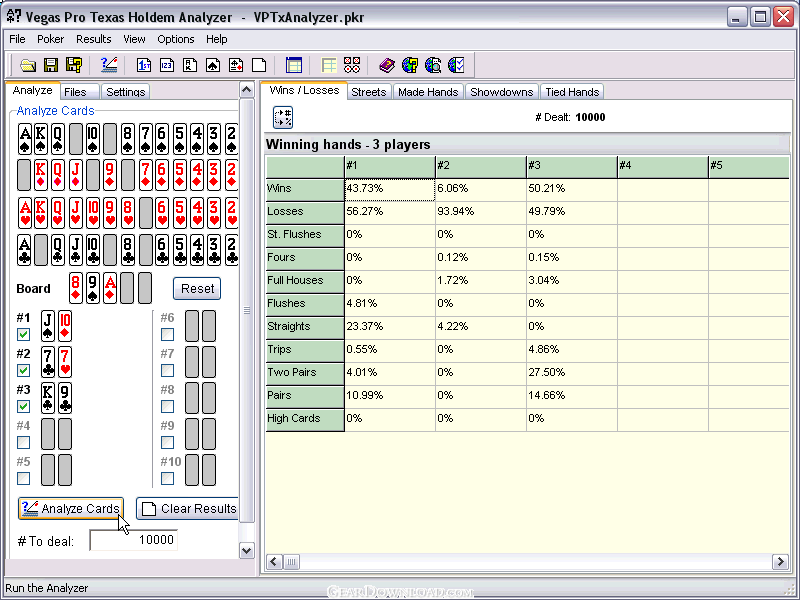Click the Clear Results button
800x600 pixels.
tap(188, 509)
